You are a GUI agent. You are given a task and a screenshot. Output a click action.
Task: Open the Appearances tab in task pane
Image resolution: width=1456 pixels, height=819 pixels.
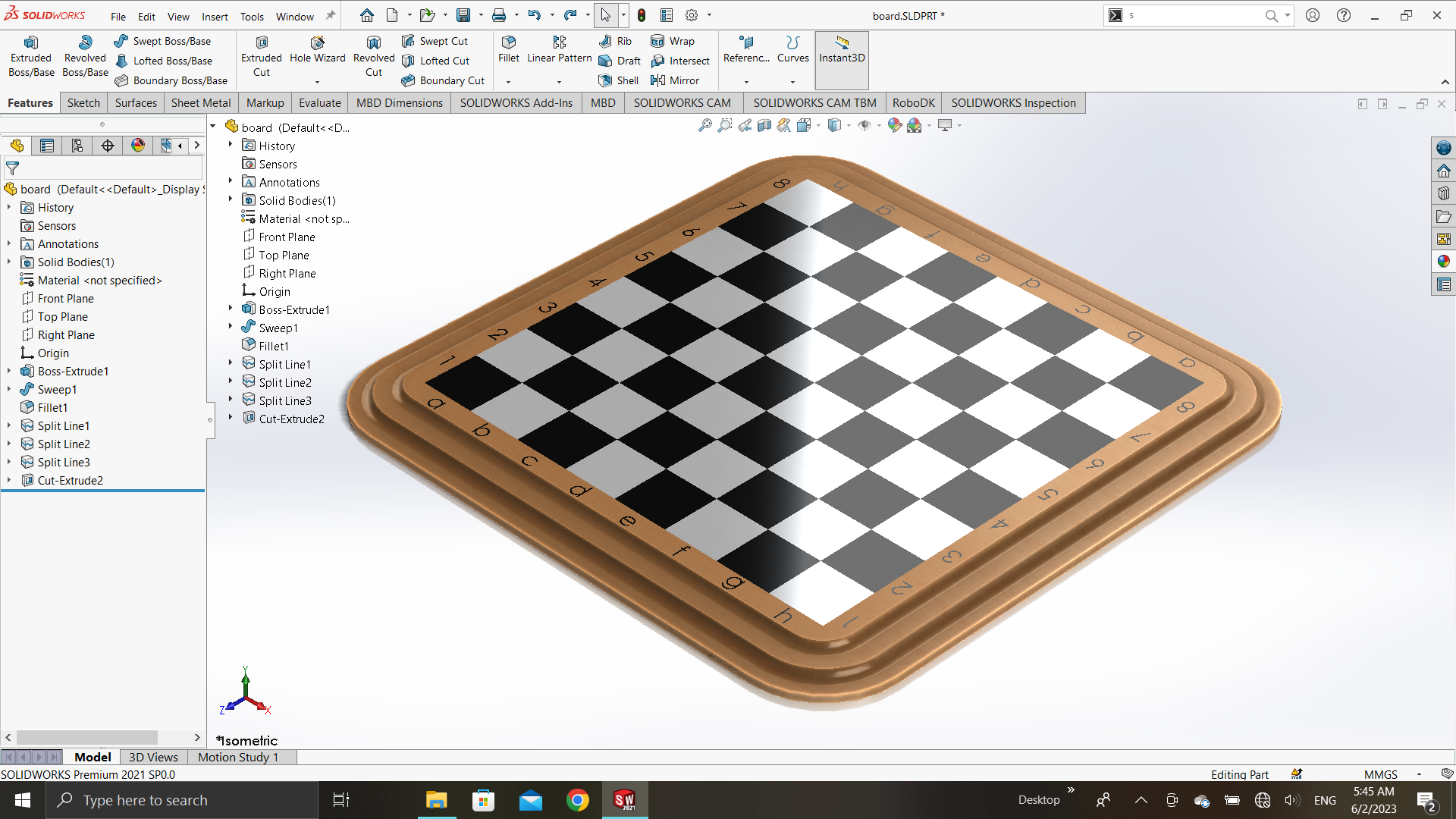click(x=1443, y=262)
